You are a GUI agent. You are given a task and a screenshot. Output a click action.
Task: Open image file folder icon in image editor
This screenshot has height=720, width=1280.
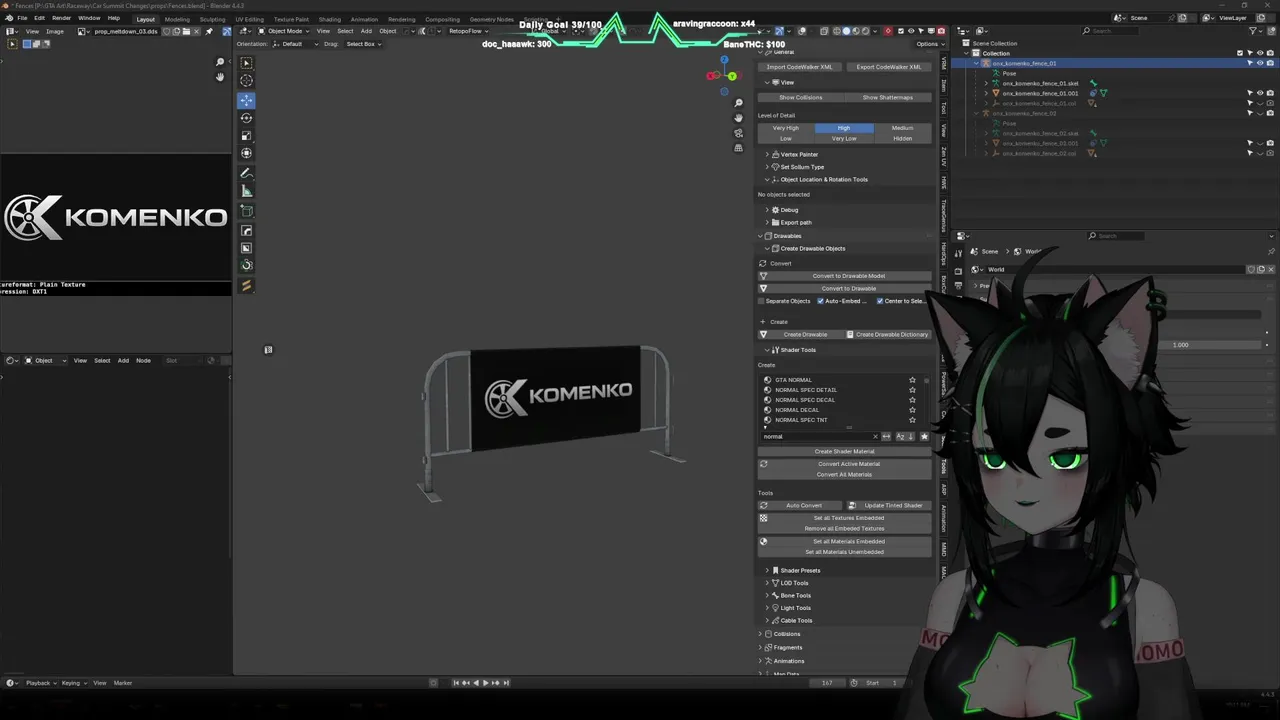click(x=187, y=31)
